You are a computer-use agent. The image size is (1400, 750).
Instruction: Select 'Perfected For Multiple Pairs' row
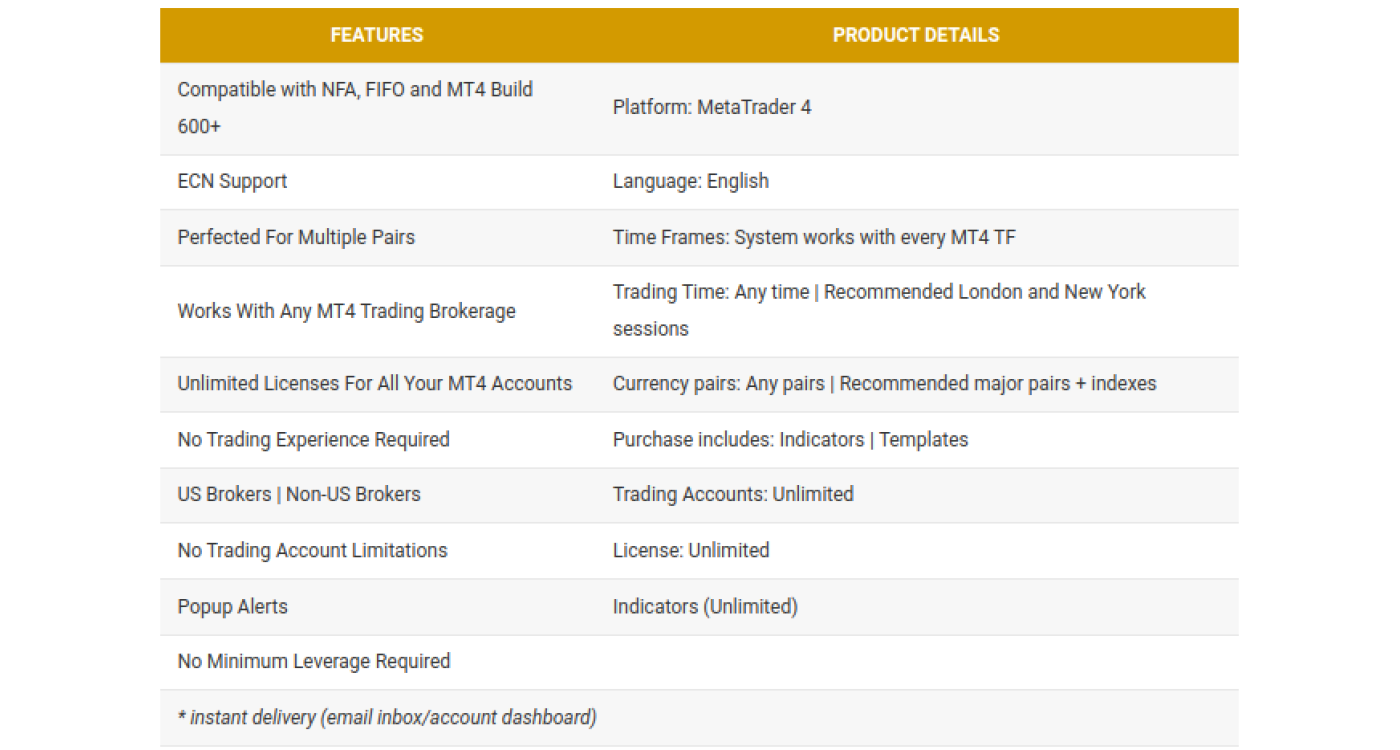pos(296,237)
